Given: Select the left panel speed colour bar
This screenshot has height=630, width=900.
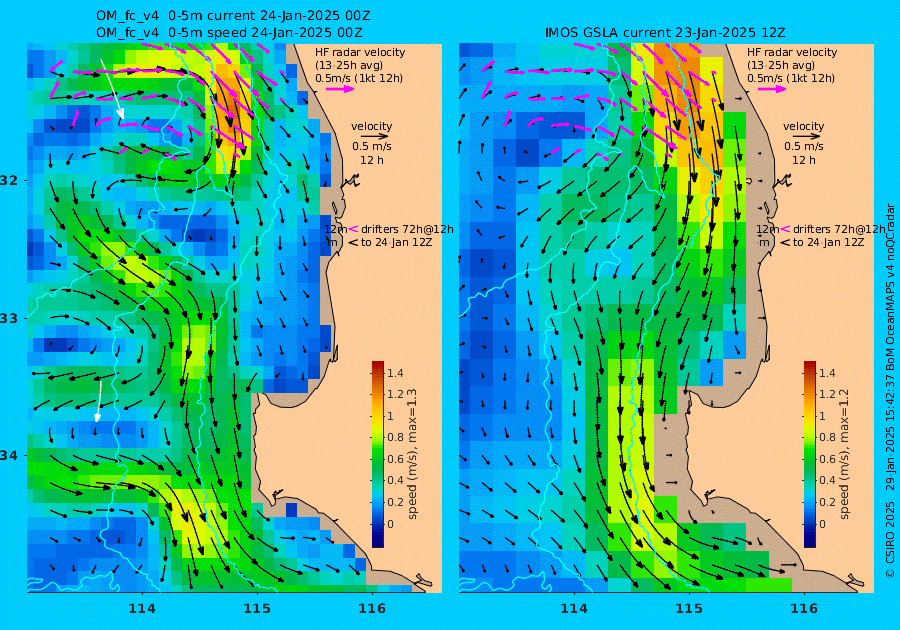Looking at the screenshot, I should point(378,454).
